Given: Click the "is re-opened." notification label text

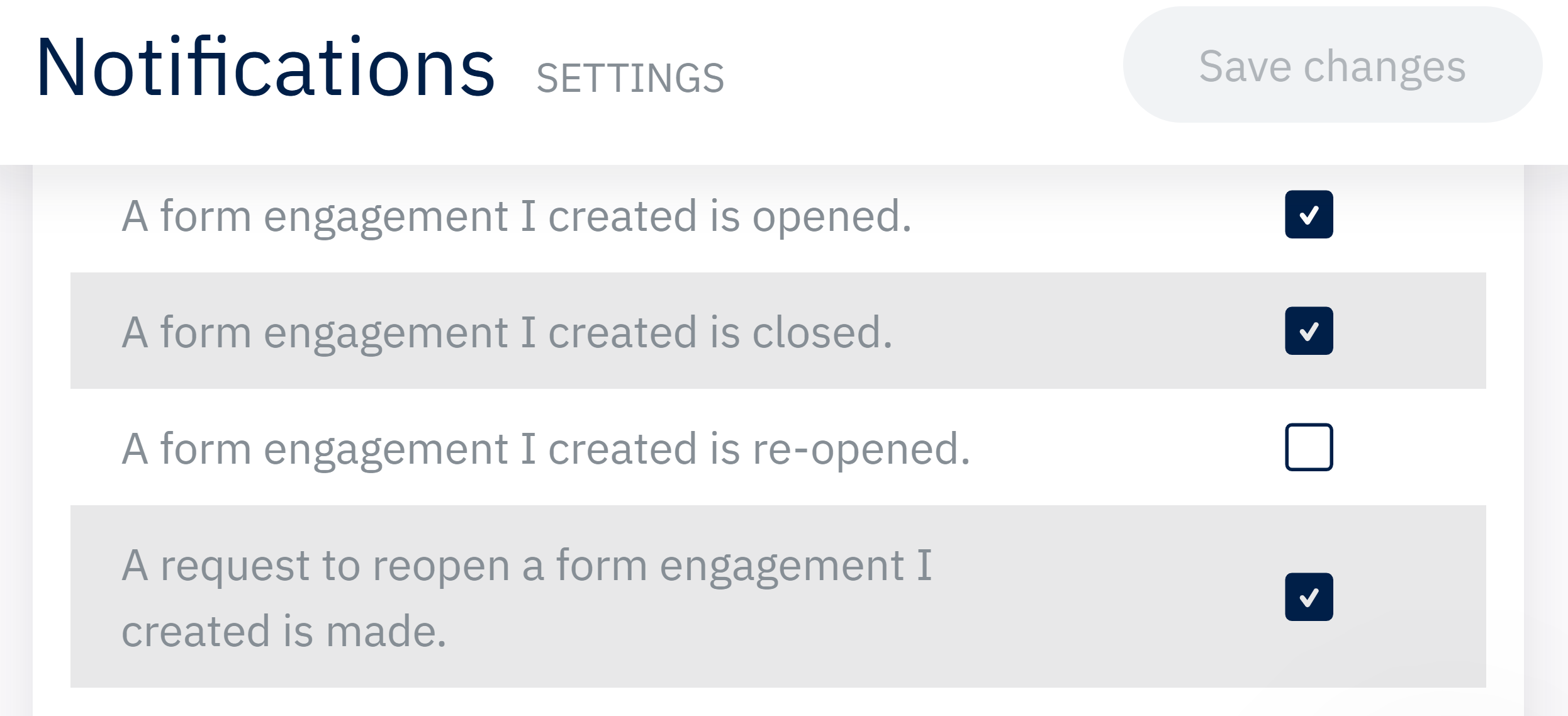Looking at the screenshot, I should 546,449.
